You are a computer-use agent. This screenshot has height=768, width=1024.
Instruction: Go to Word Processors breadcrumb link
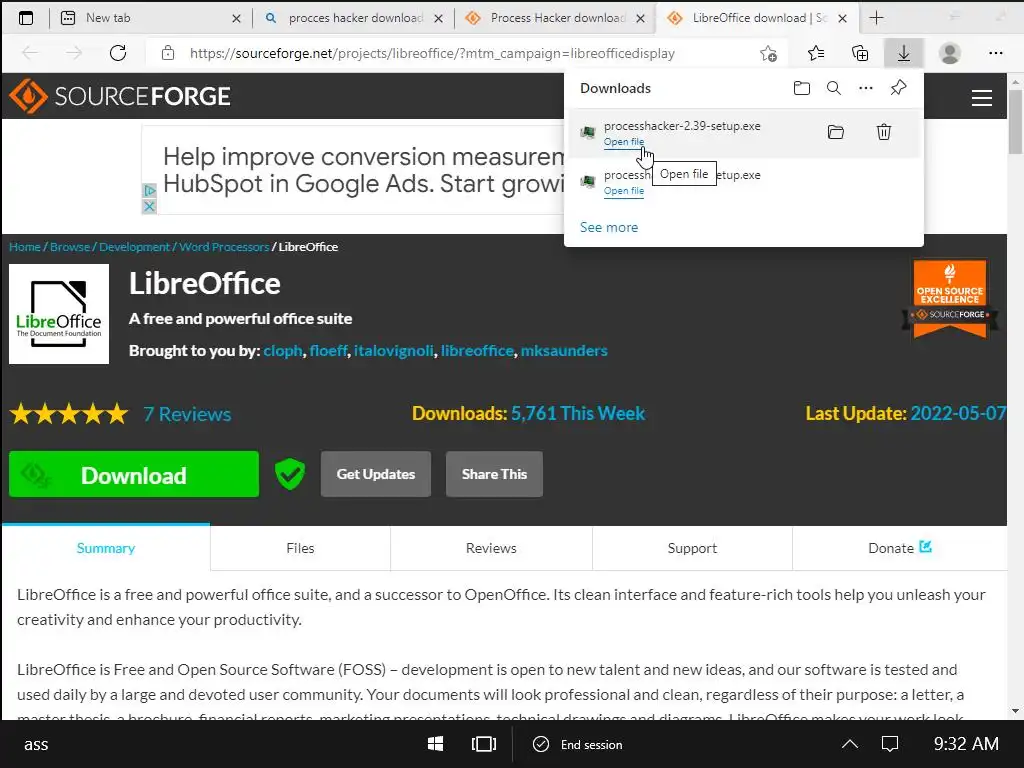point(224,247)
